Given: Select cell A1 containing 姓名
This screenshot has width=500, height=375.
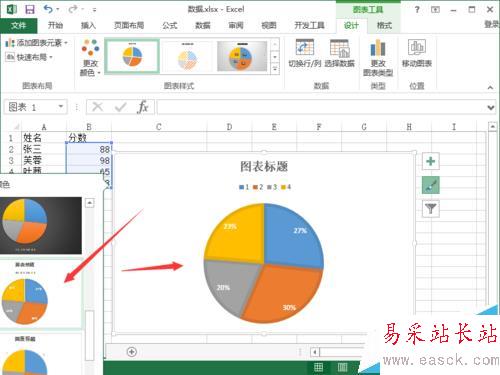Looking at the screenshot, I should click(43, 138).
